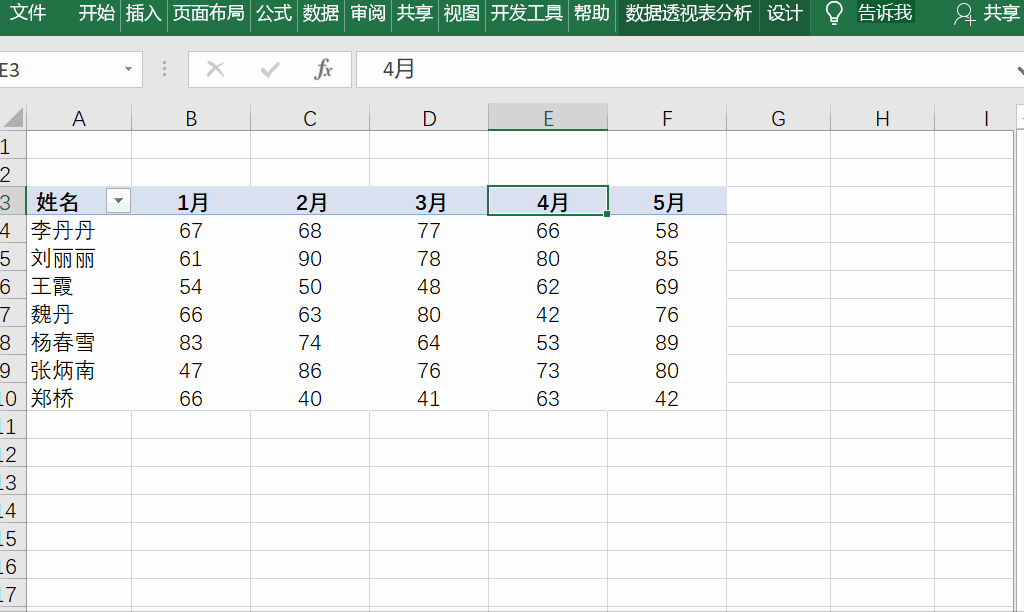The height and width of the screenshot is (612, 1024).
Task: Expand the Name Box dropdown arrow
Action: point(129,69)
